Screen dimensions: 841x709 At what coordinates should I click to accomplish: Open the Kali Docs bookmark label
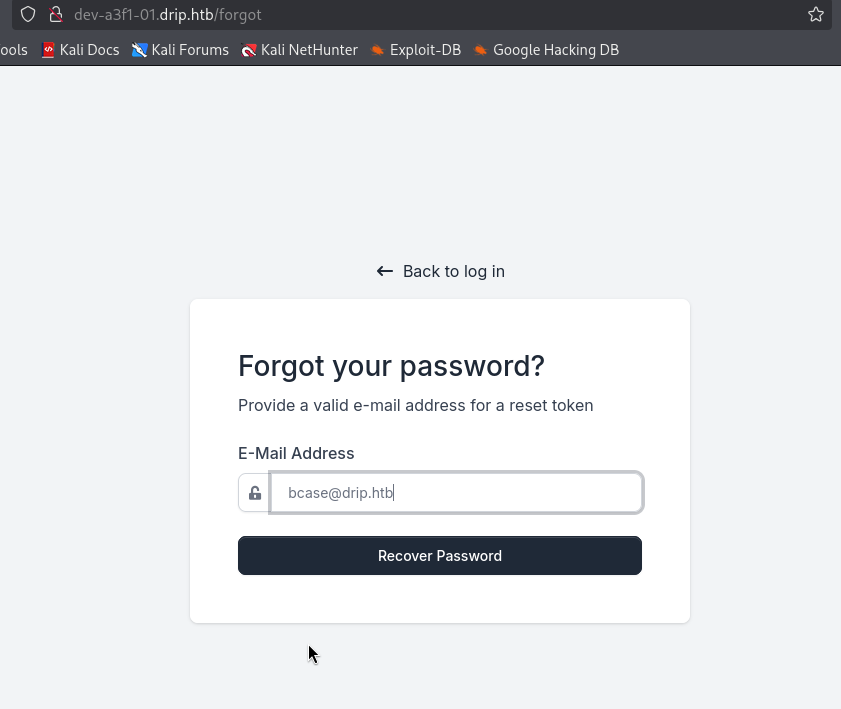pyautogui.click(x=89, y=50)
